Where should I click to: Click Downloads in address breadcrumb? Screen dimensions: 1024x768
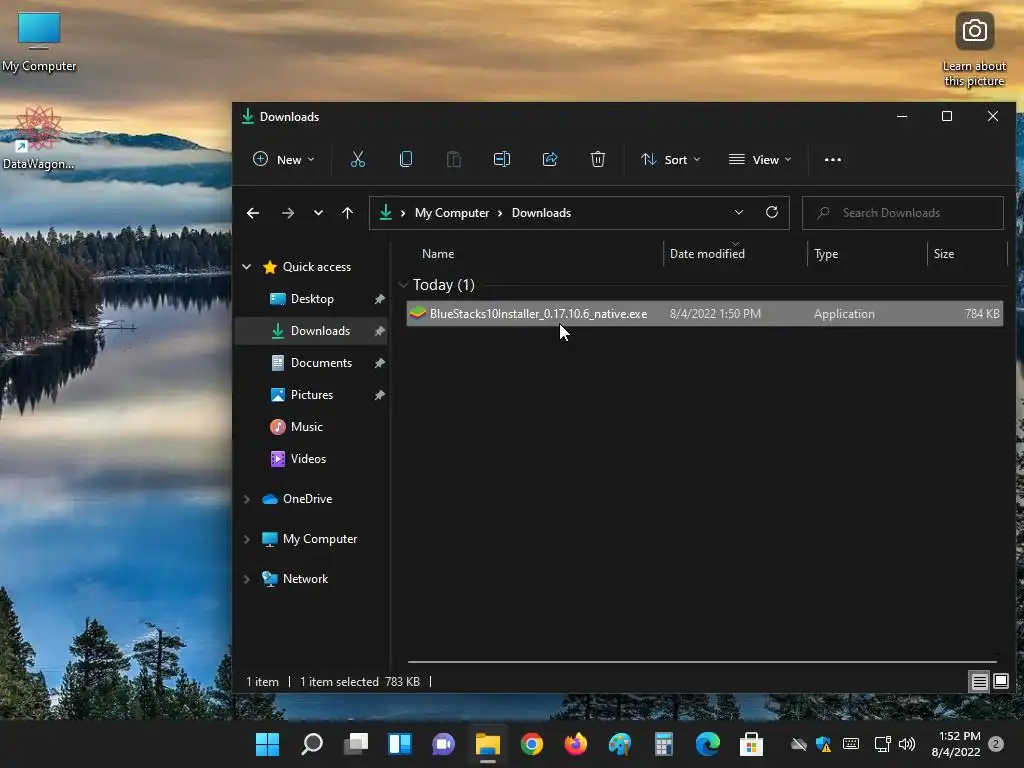(541, 213)
